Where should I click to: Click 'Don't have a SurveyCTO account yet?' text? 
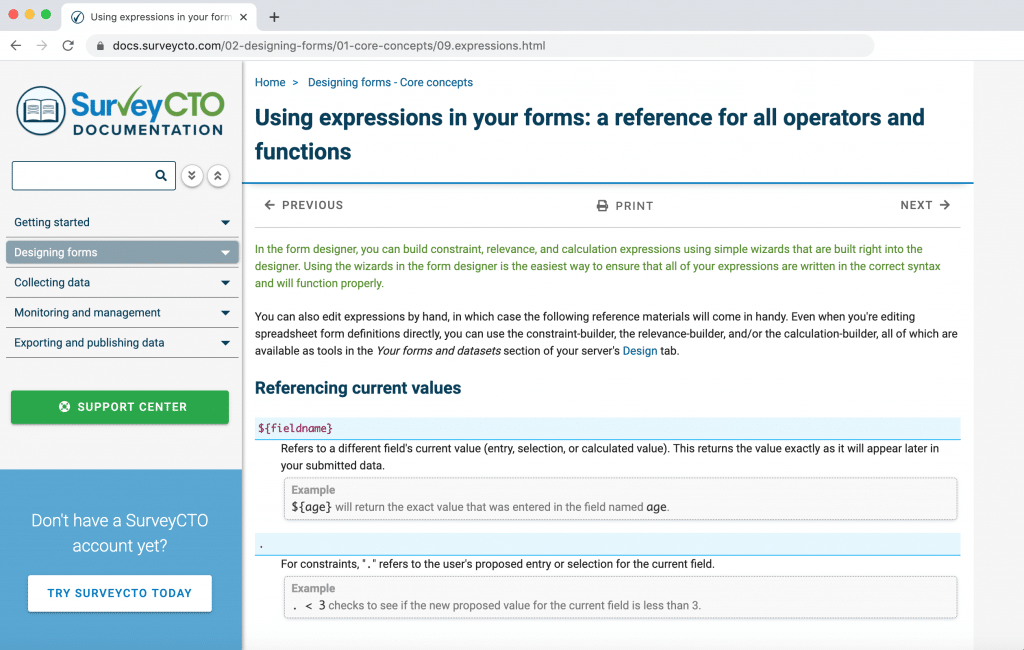[120, 533]
